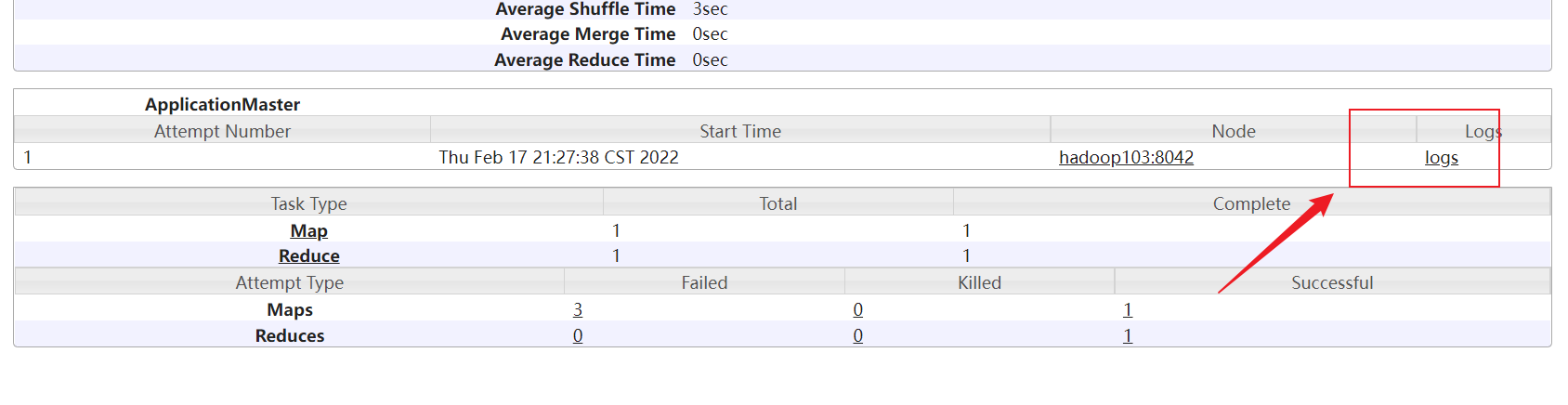Click the Start Time column header
The height and width of the screenshot is (405, 1568).
(740, 131)
